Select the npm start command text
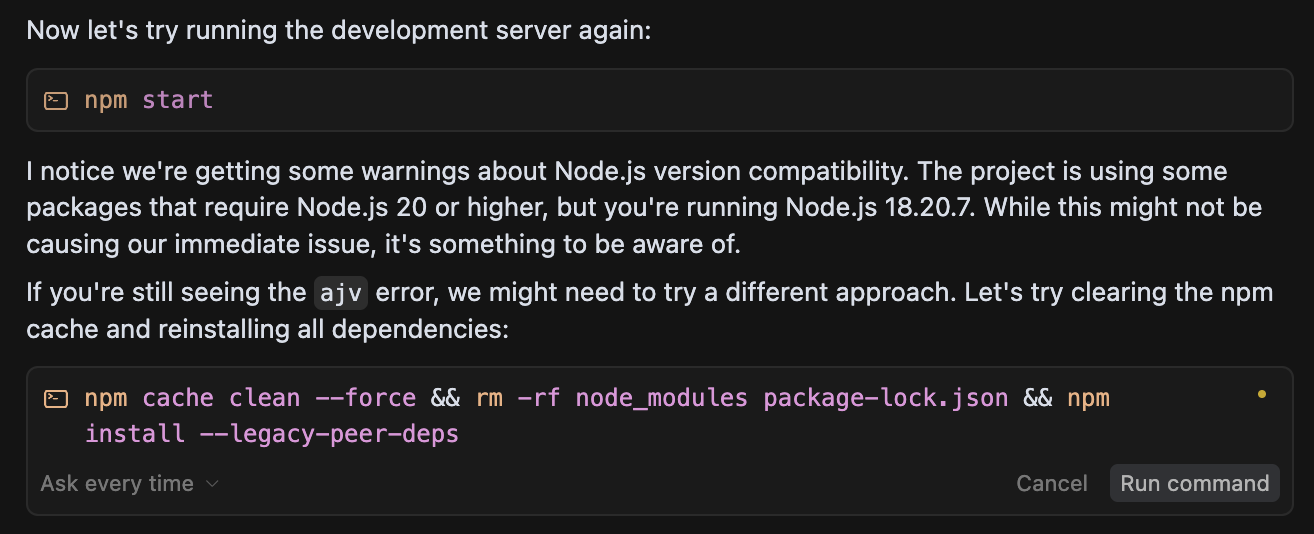 click(x=149, y=100)
